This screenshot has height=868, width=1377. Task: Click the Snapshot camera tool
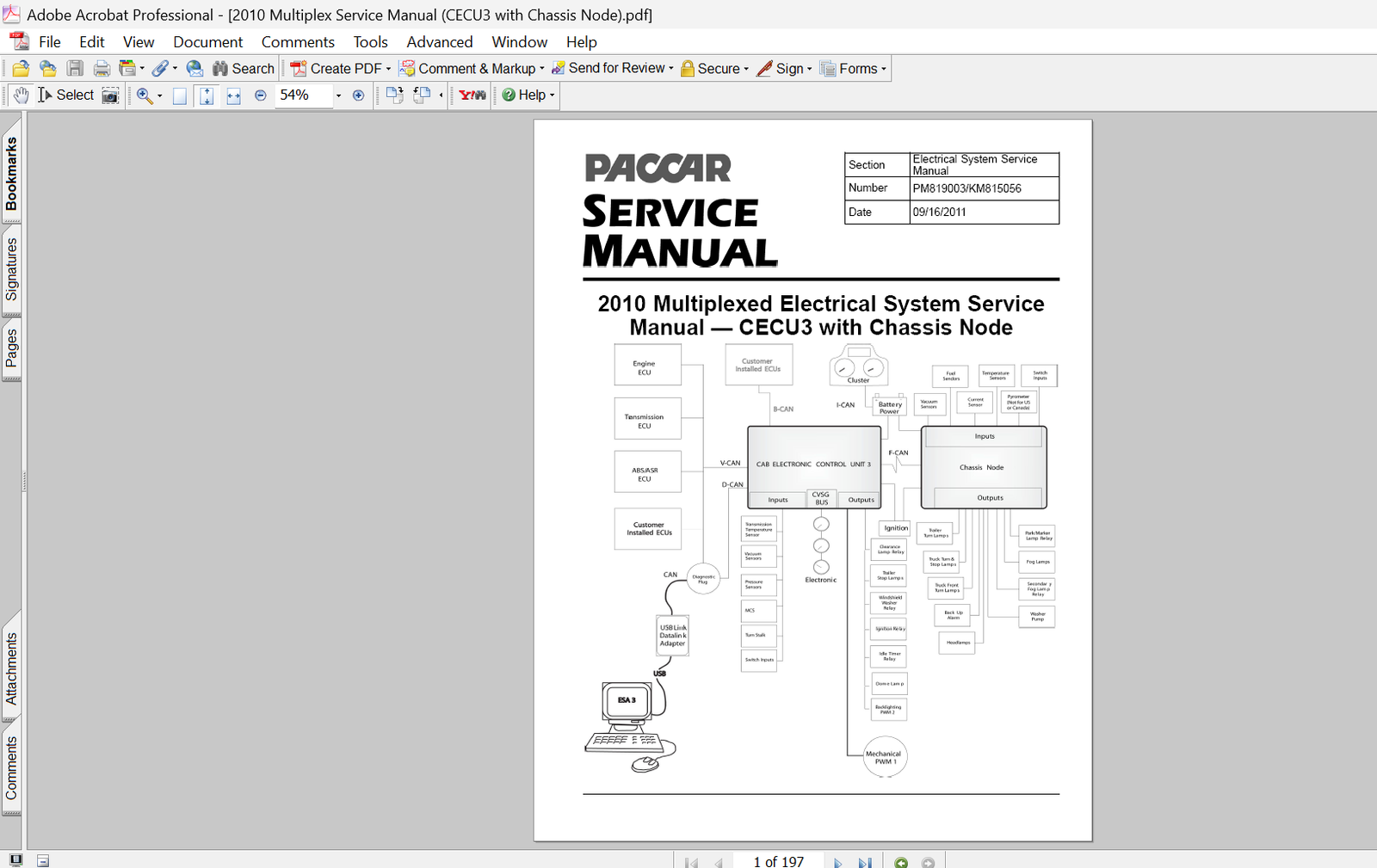pyautogui.click(x=110, y=95)
